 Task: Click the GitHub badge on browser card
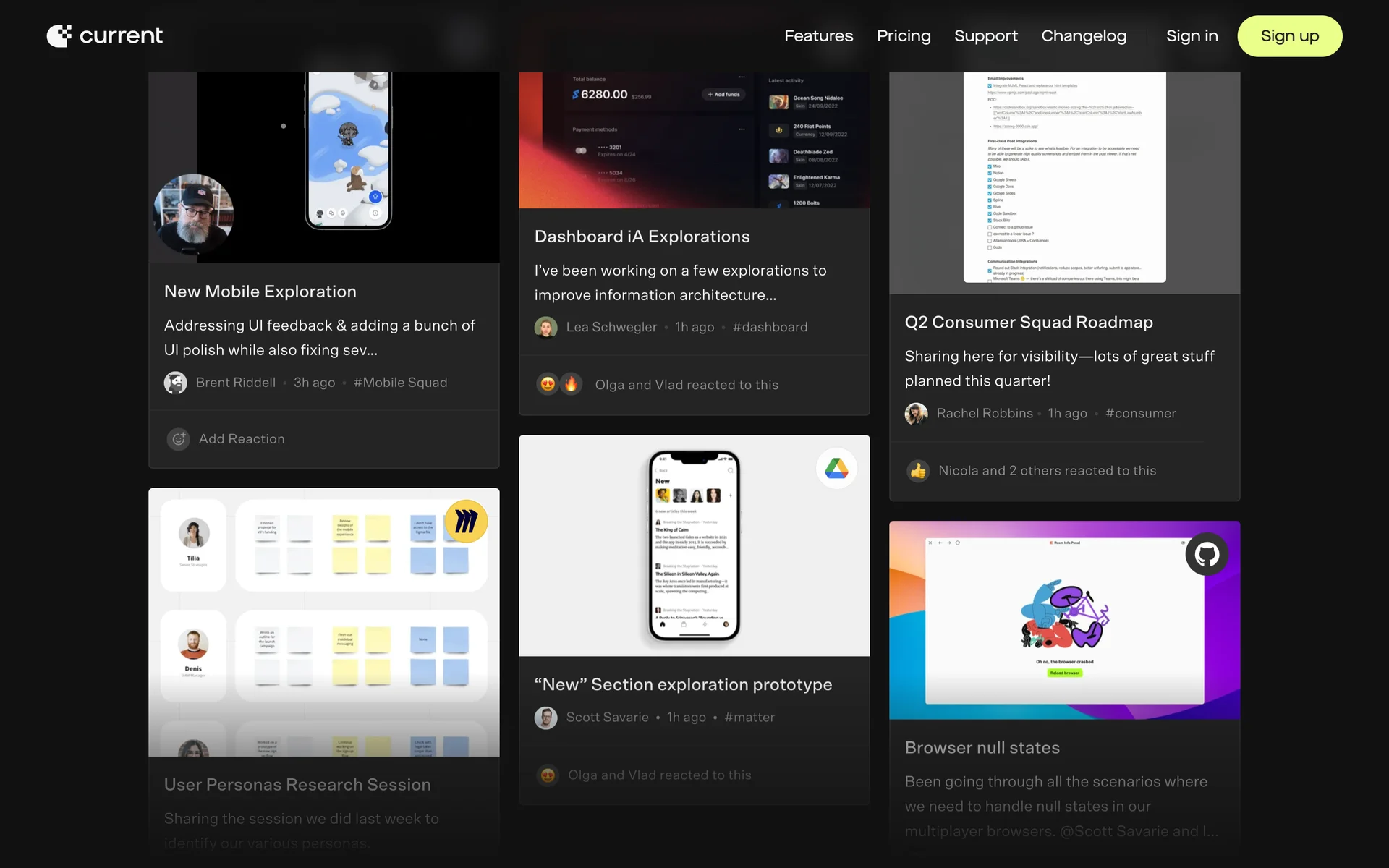click(x=1206, y=555)
